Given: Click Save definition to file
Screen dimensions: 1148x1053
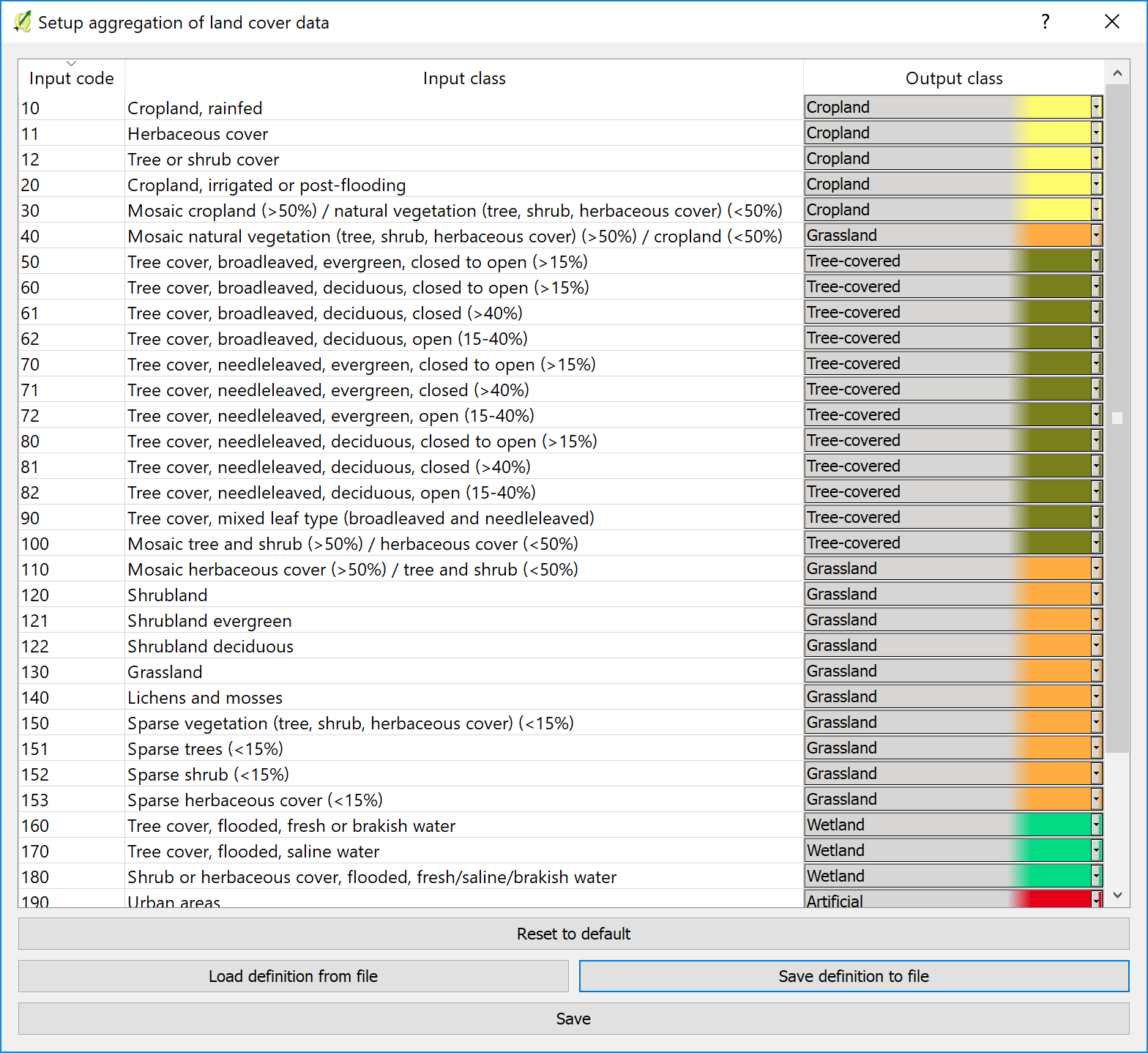Looking at the screenshot, I should (854, 976).
